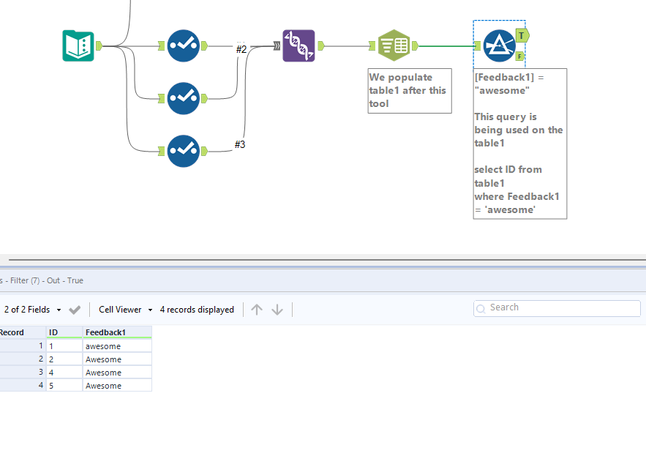Select the ID cell containing 5

coord(64,386)
